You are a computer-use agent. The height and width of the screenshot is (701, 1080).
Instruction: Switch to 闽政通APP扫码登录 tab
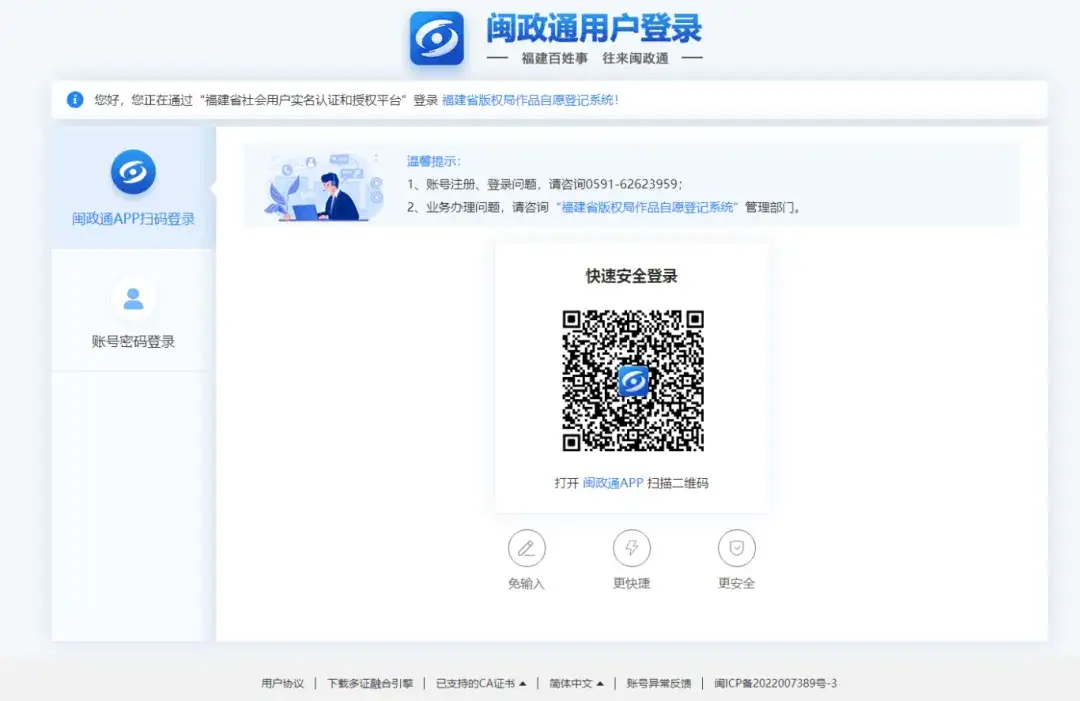tap(134, 187)
